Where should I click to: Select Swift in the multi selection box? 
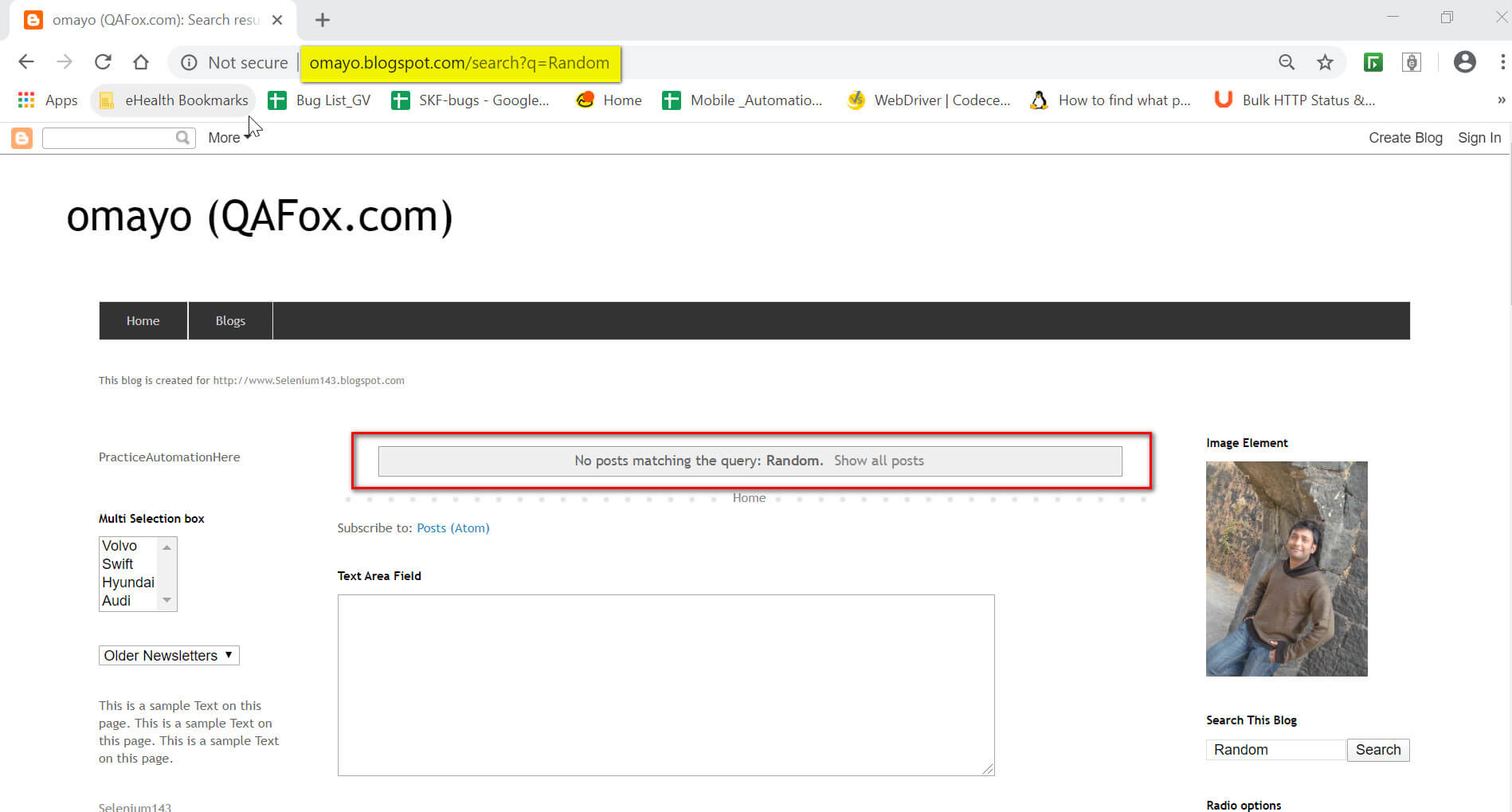[x=118, y=564]
